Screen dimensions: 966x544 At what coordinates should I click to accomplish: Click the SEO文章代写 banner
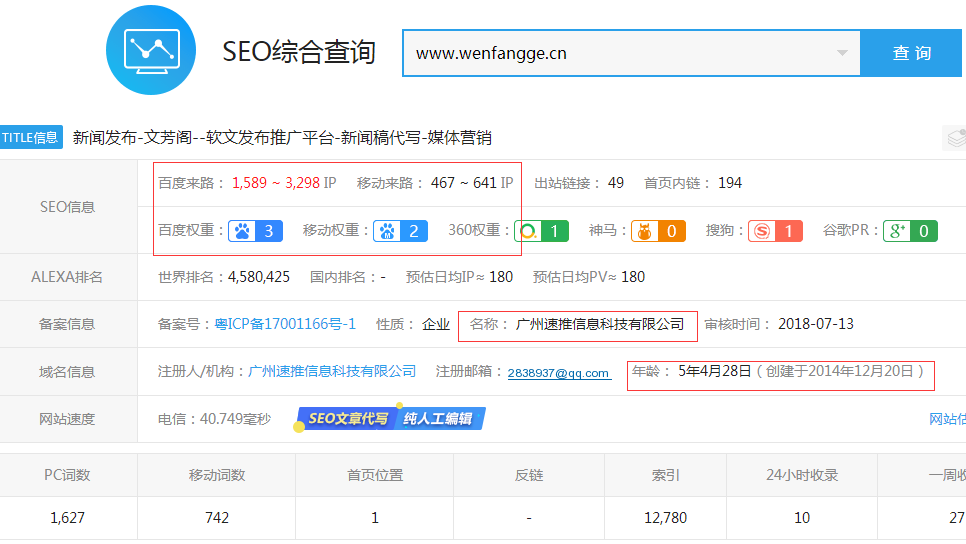(346, 419)
